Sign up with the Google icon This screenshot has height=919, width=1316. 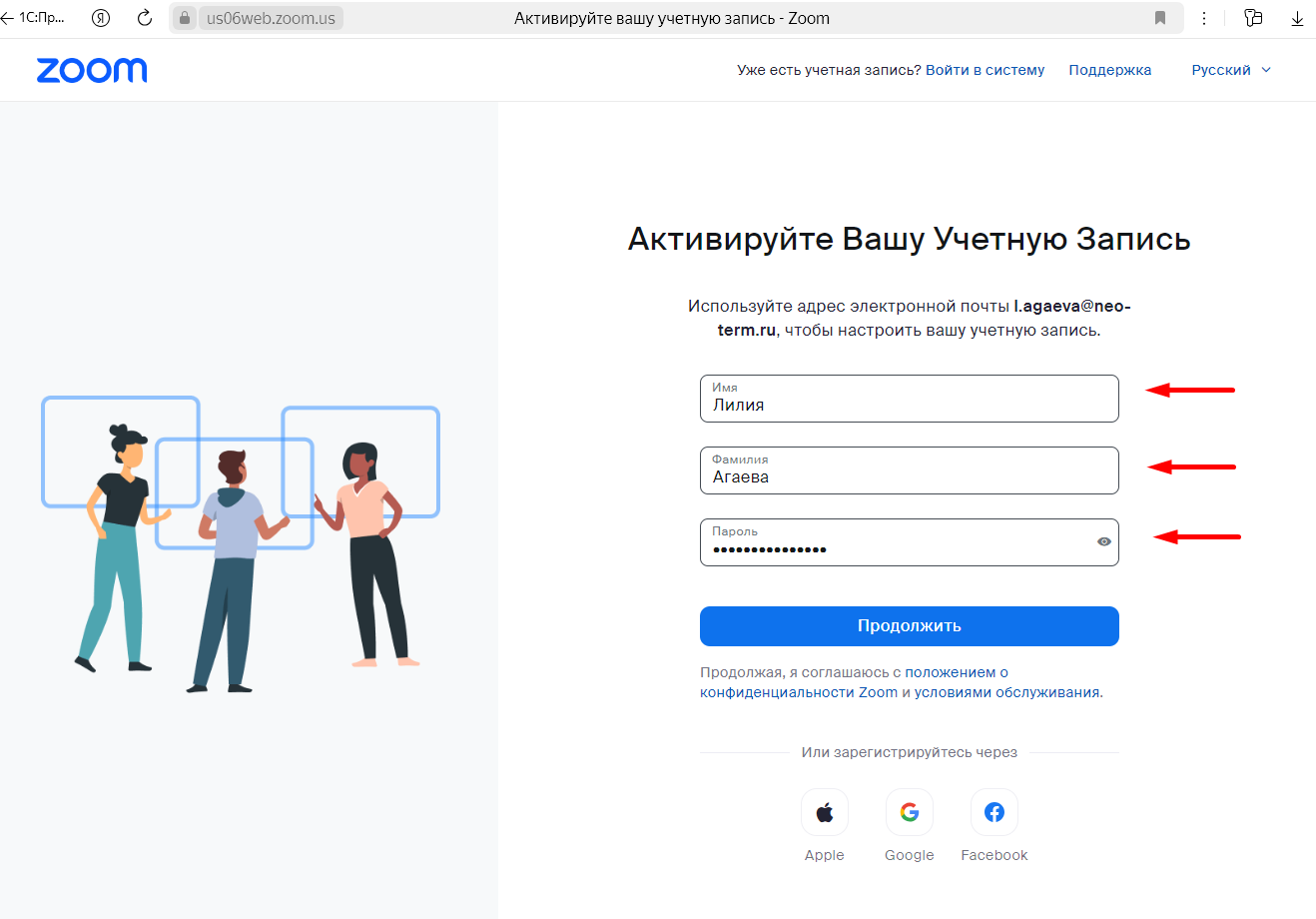point(910,812)
